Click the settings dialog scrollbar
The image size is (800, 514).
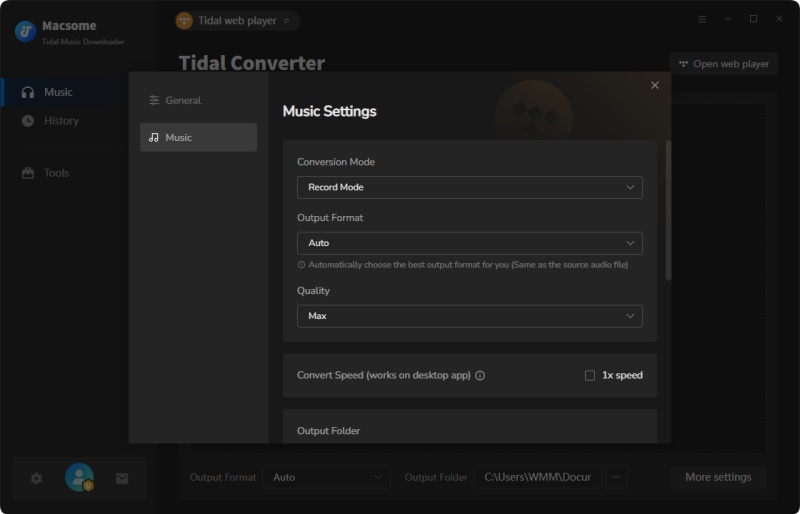(x=668, y=210)
